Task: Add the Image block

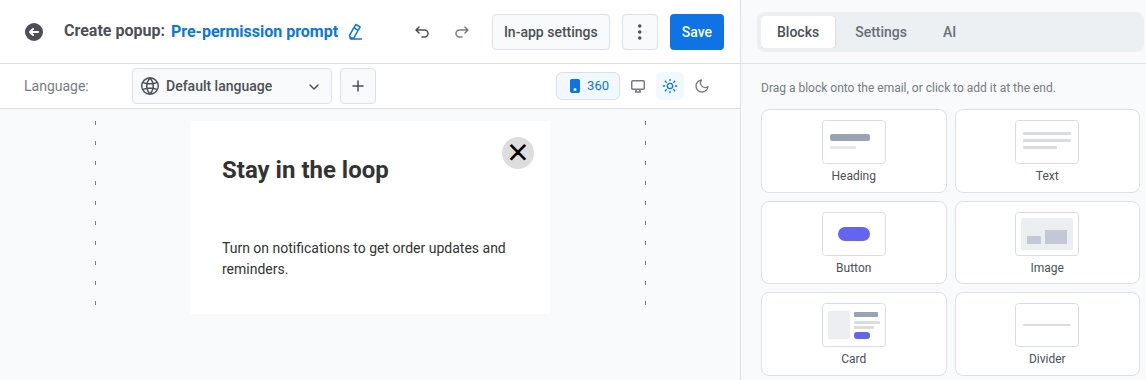Action: pos(1047,243)
